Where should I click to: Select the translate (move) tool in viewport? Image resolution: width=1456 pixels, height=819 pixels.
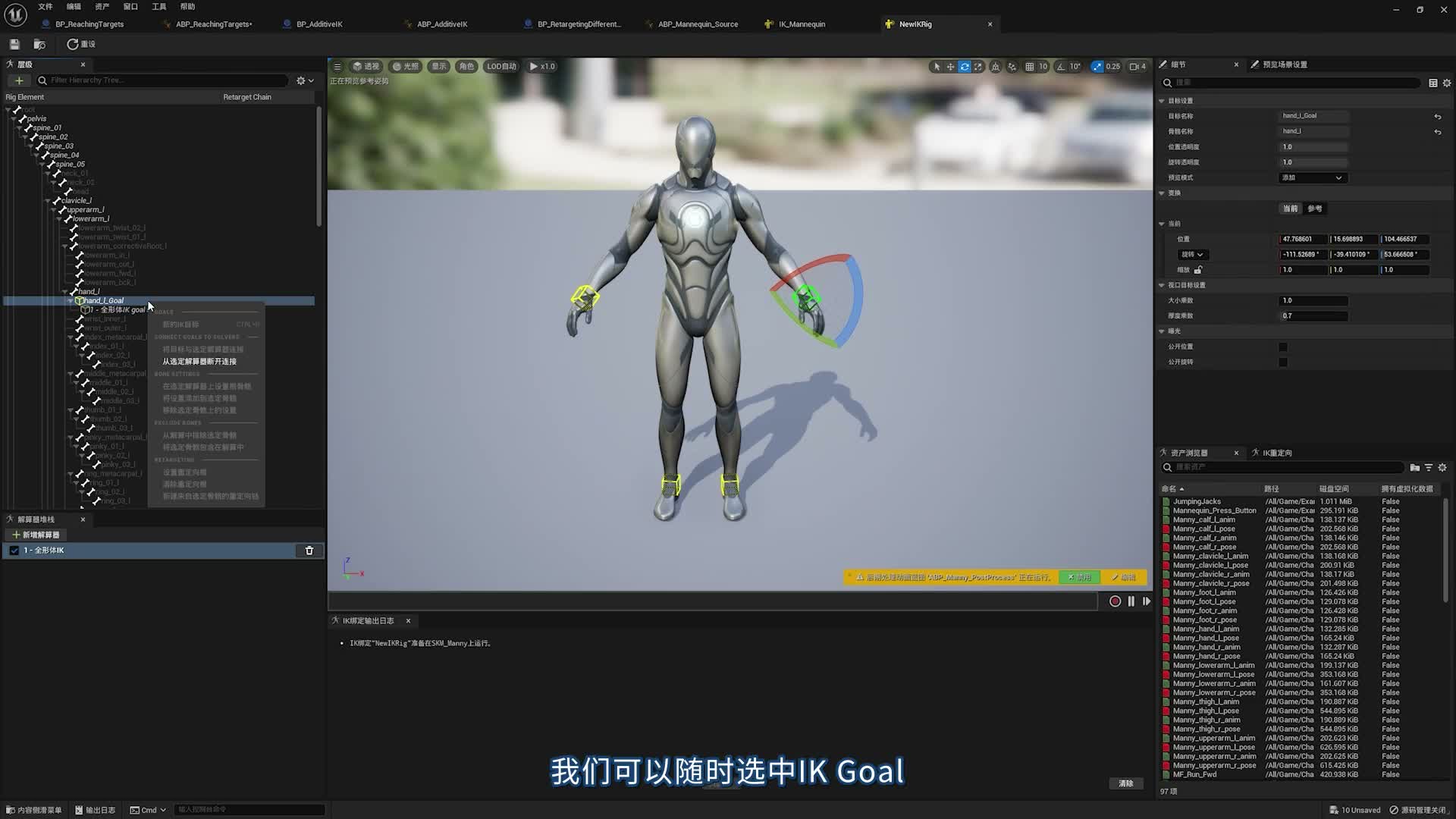coord(950,67)
